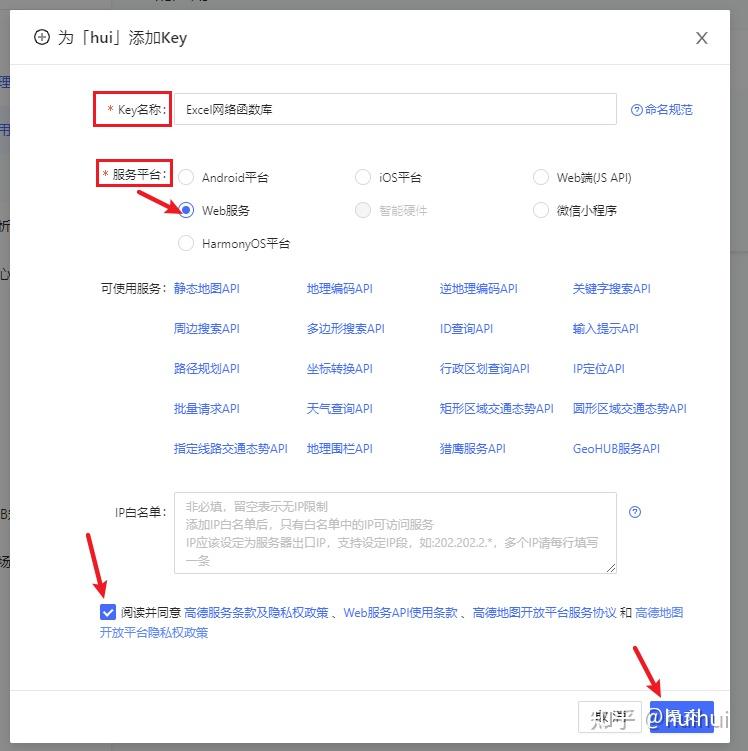
Task: Select the Android平台 radio button
Action: tap(186, 177)
